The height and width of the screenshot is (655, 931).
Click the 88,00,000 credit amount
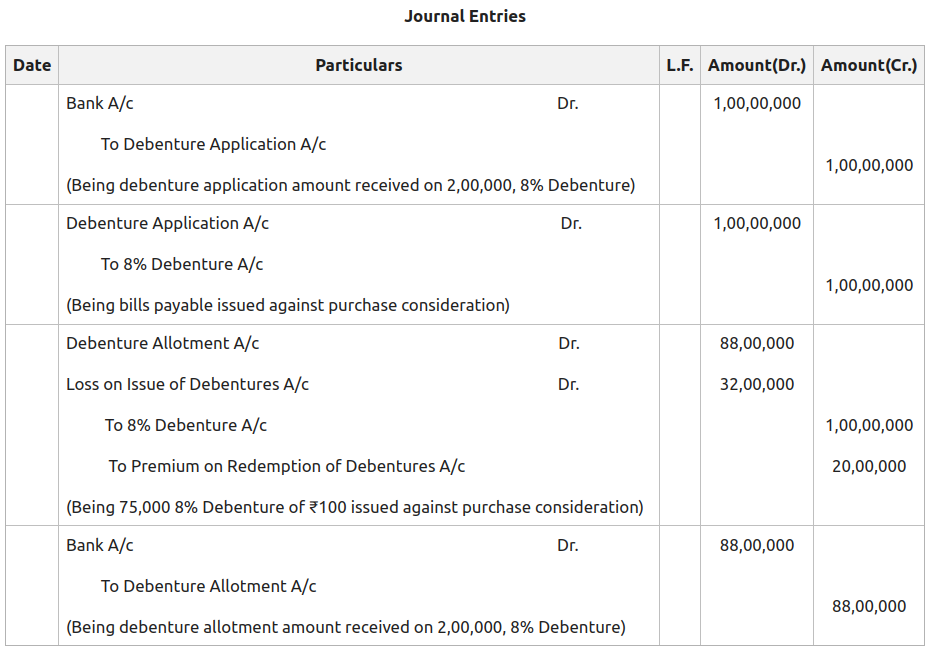869,606
